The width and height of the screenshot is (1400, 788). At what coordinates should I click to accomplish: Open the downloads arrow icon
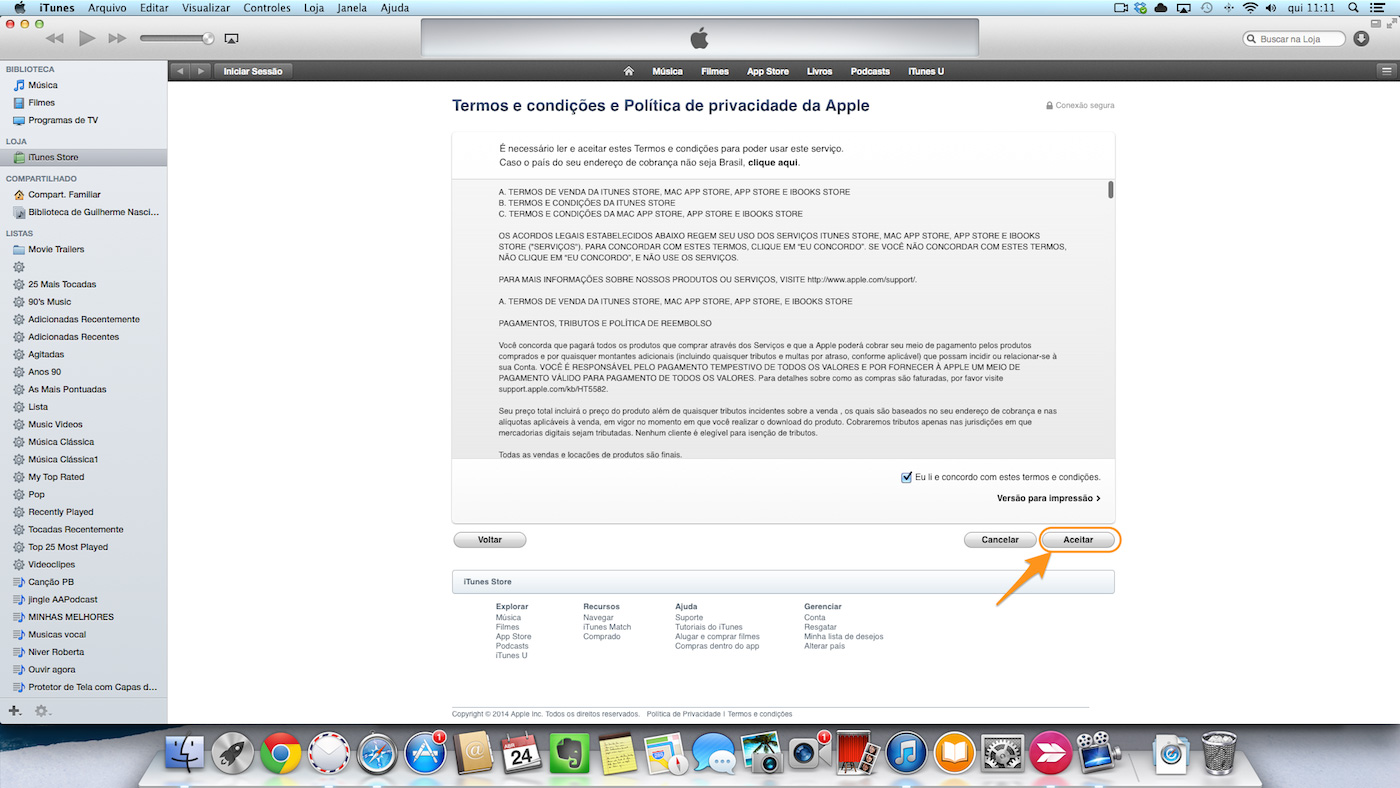[1361, 38]
